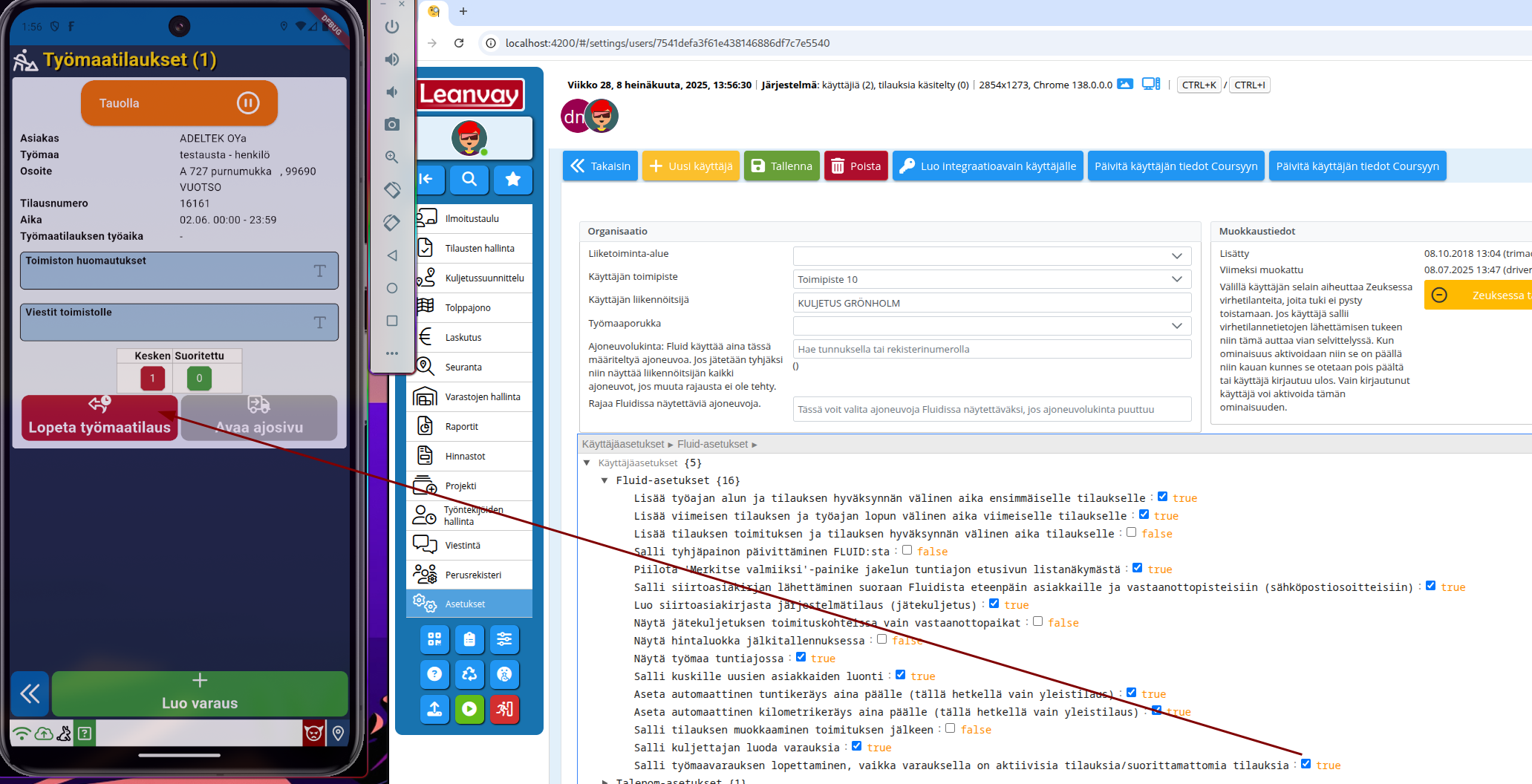The image size is (1532, 784).
Task: Open the Käyttäjän toimipiste dropdown
Action: (991, 279)
